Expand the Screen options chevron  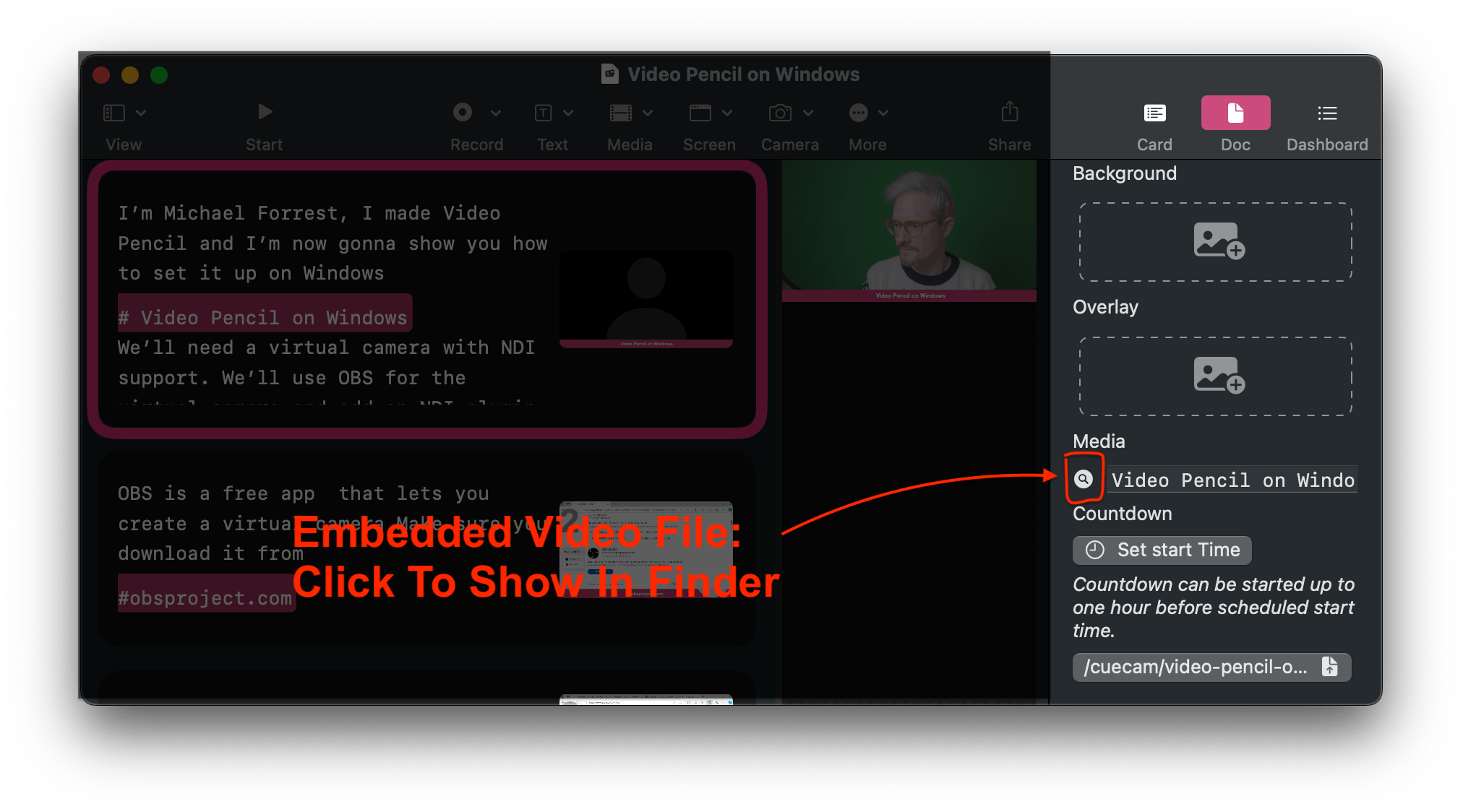(727, 113)
